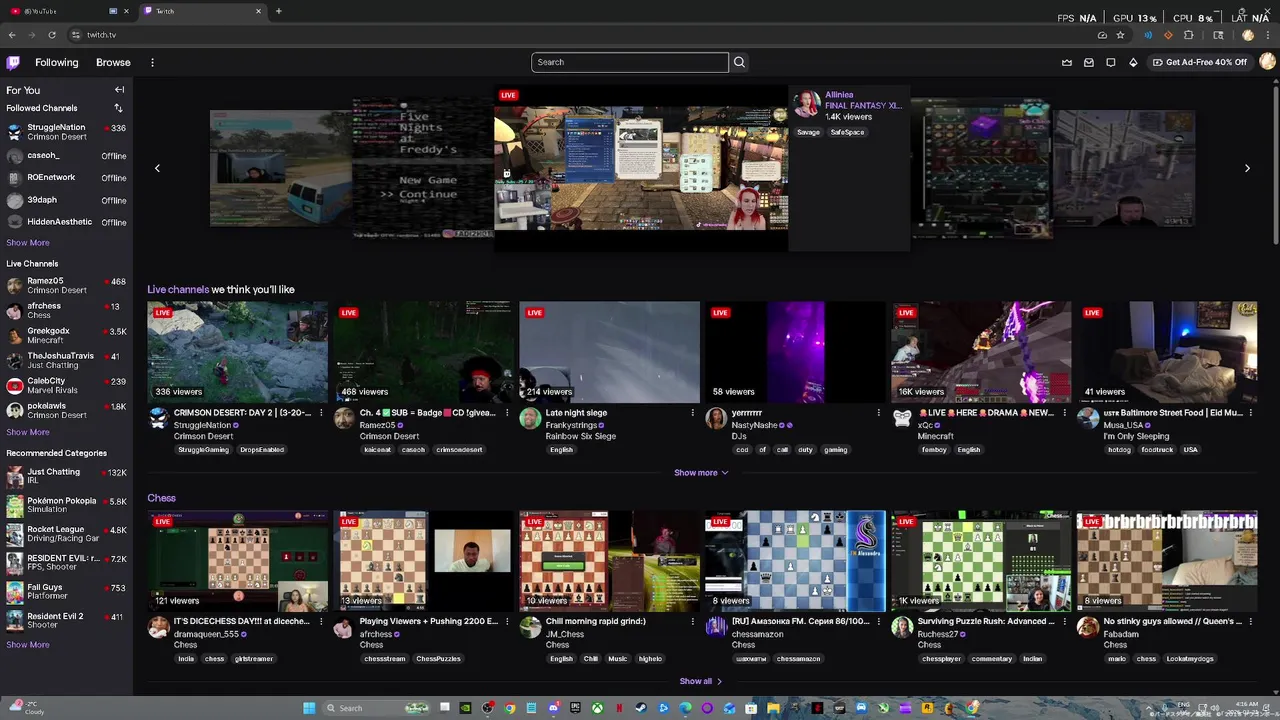The image size is (1280, 720).
Task: Open Steam from the taskbar
Action: click(x=641, y=708)
